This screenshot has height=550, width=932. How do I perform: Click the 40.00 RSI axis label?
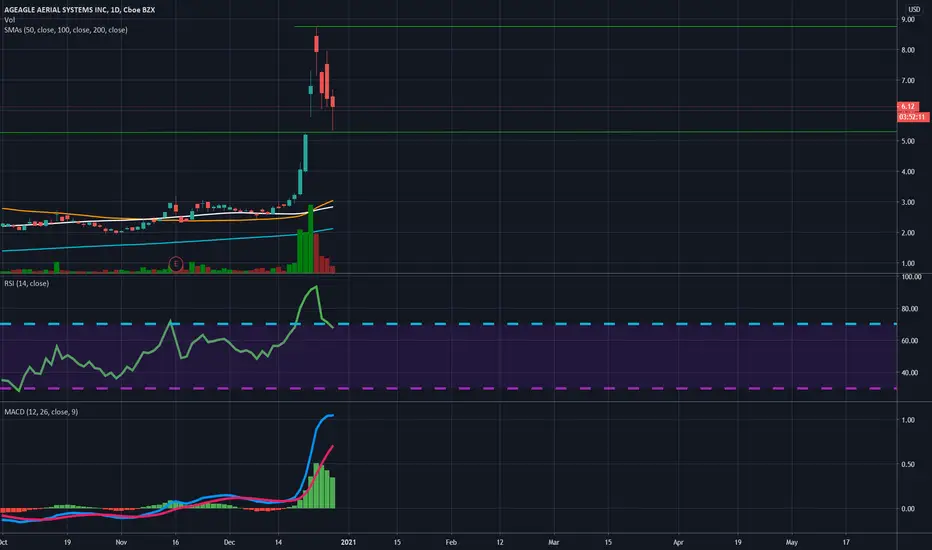click(x=909, y=373)
